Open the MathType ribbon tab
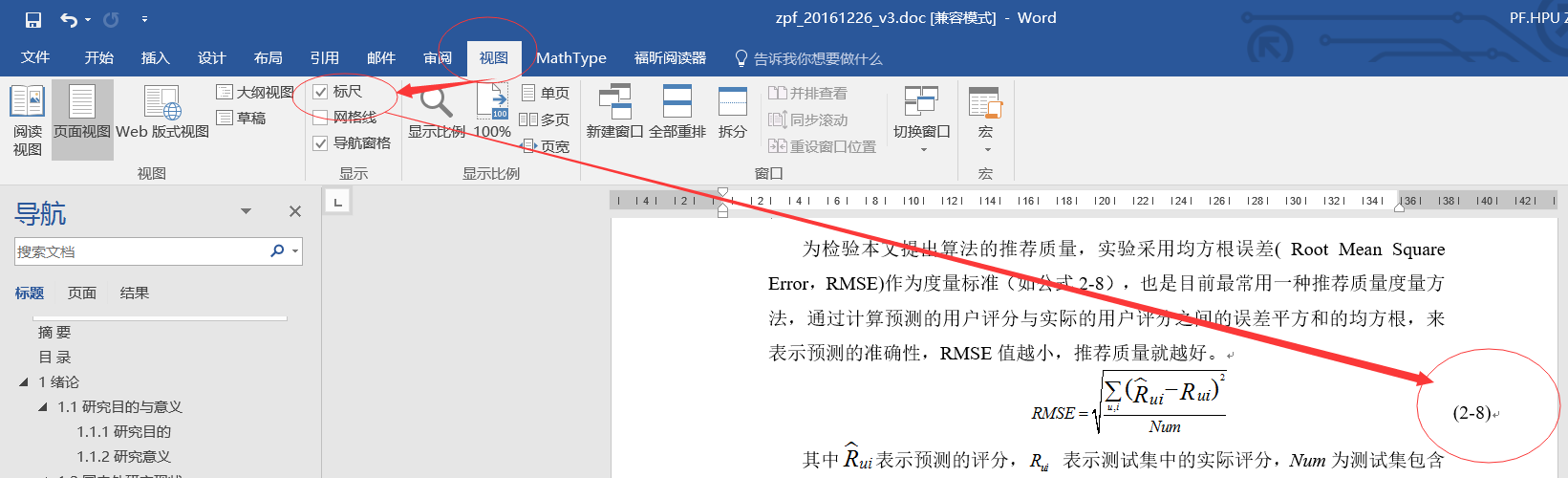Screen dimensions: 1568x478 tap(571, 58)
